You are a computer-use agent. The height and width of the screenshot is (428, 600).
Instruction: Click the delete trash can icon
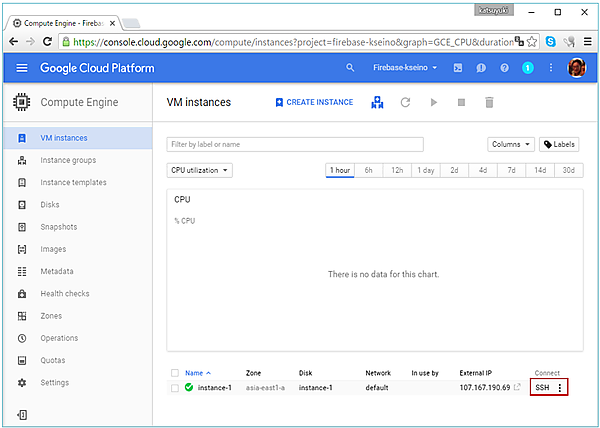pyautogui.click(x=489, y=102)
